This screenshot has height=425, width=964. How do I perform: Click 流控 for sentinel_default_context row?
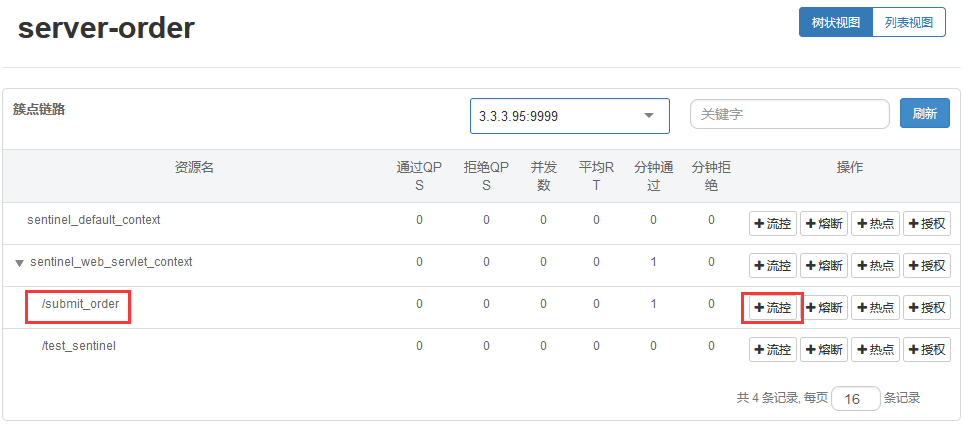click(x=772, y=224)
